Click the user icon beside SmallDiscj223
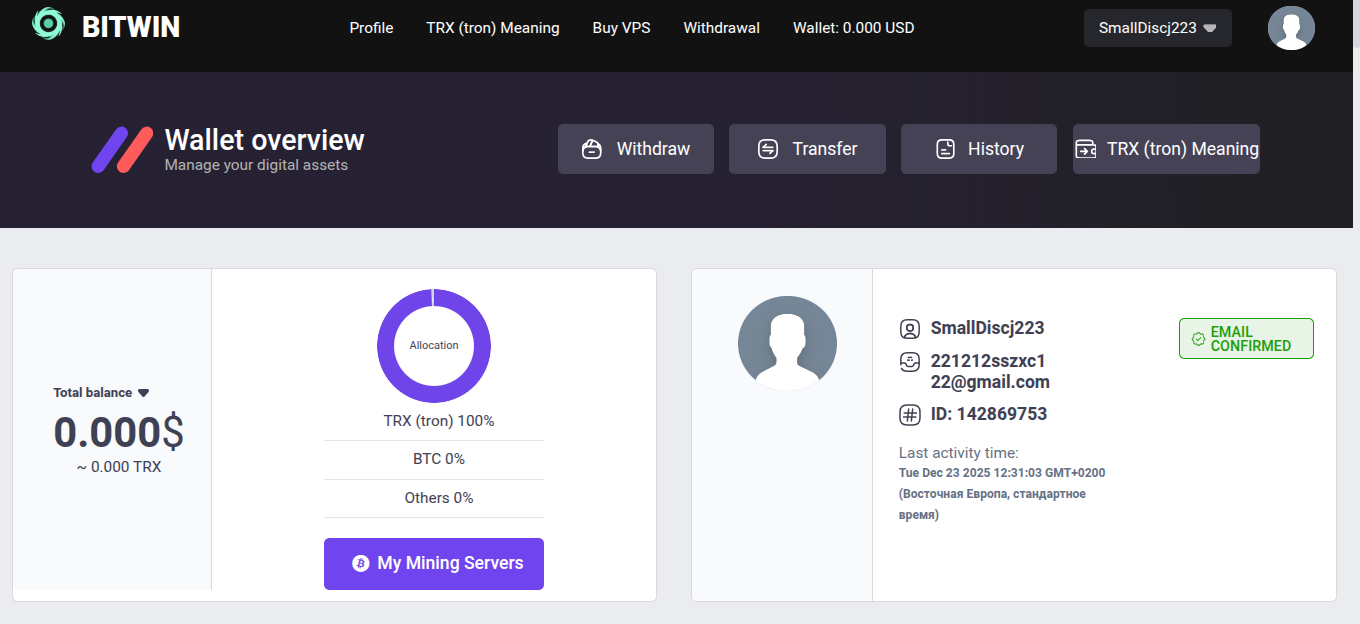 tap(910, 328)
